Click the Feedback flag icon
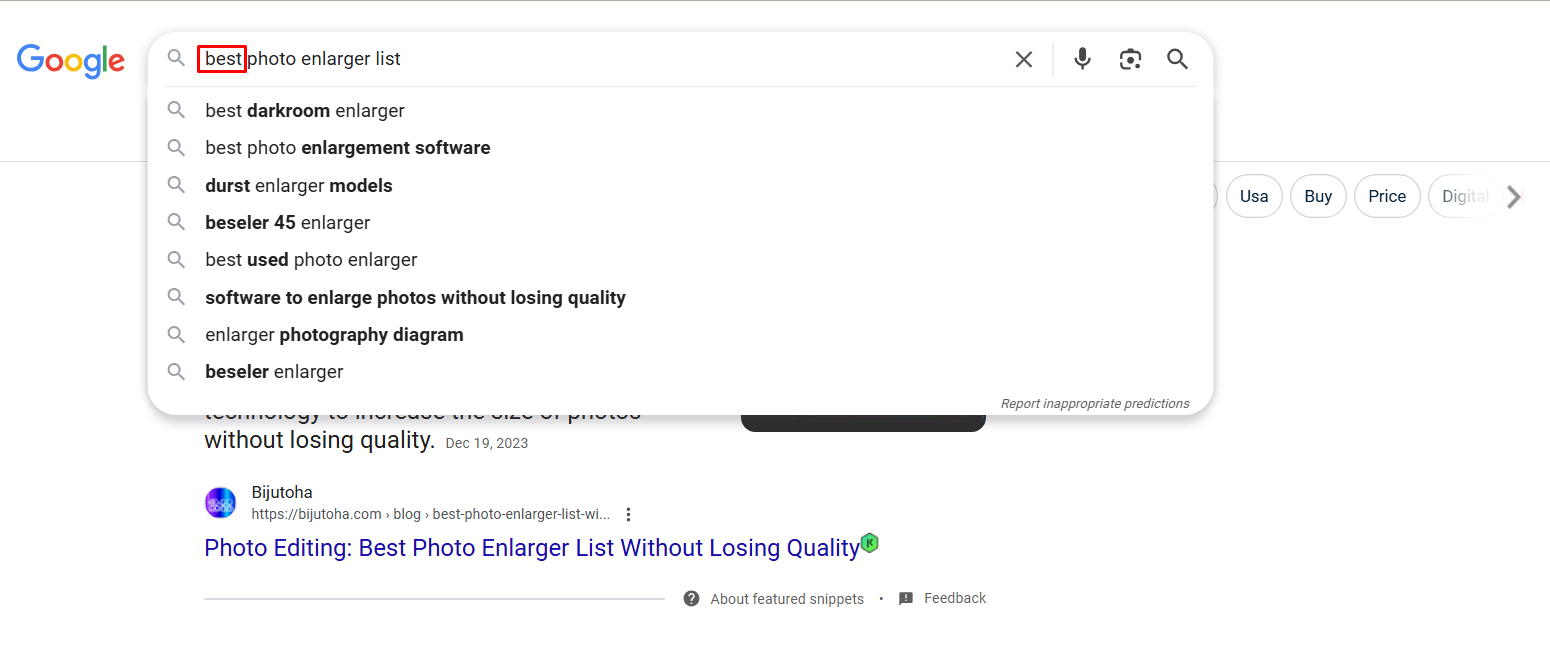 tap(906, 599)
